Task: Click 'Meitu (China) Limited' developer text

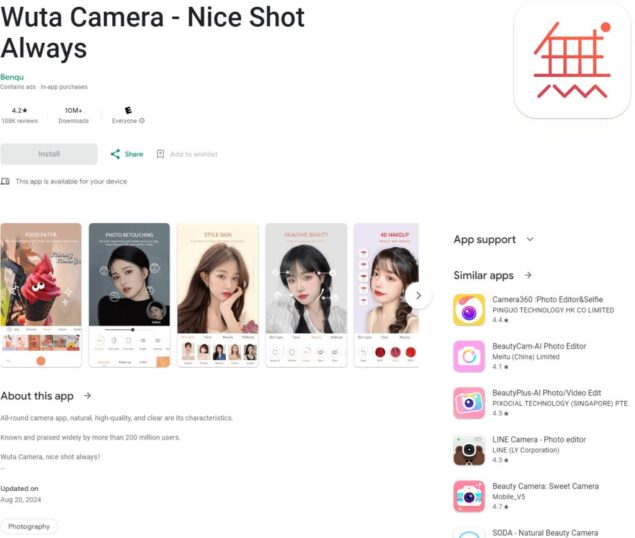Action: click(526, 357)
